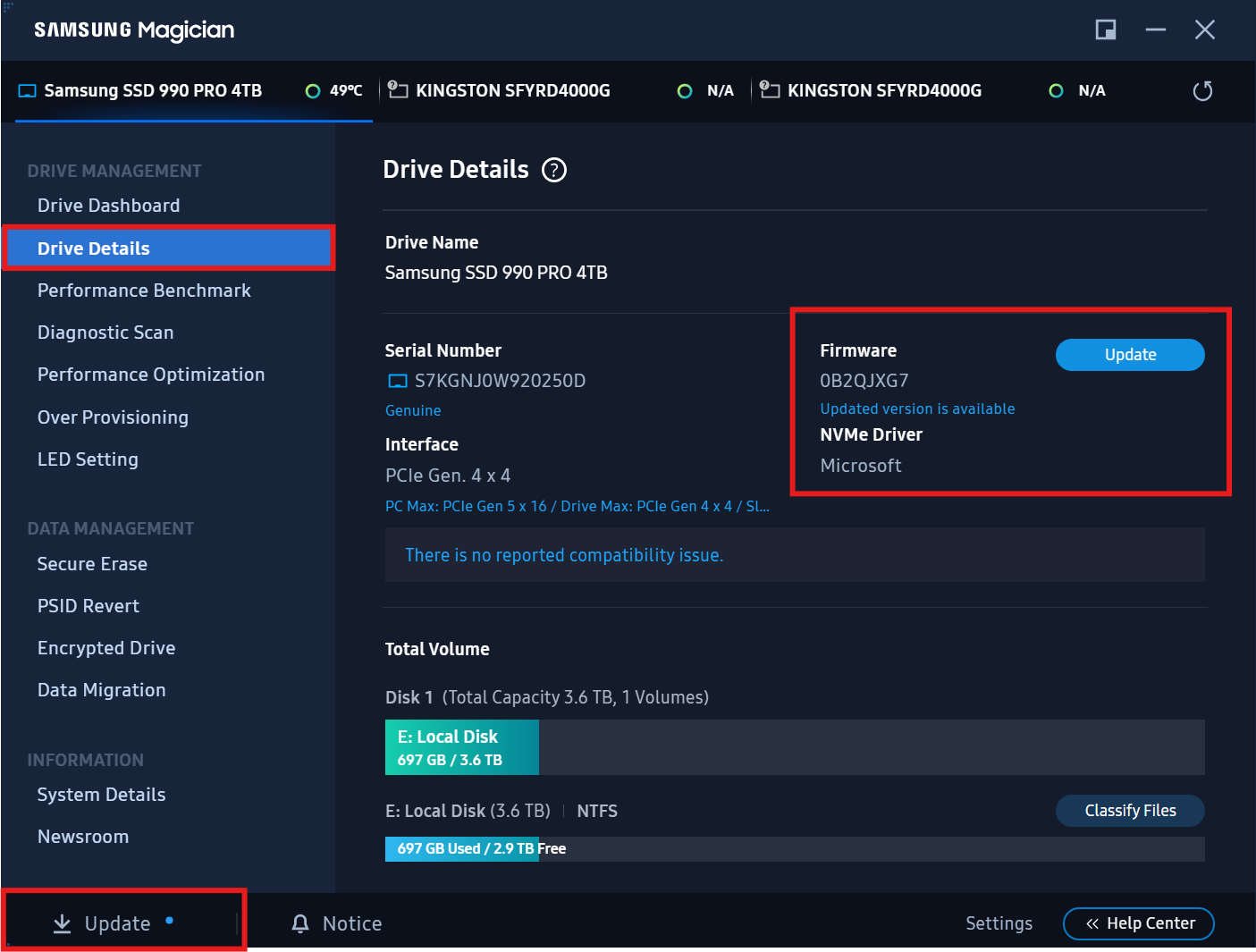Switch to the second KINGSTON SFYRD4000G tab
The image size is (1256, 952).
(x=883, y=90)
